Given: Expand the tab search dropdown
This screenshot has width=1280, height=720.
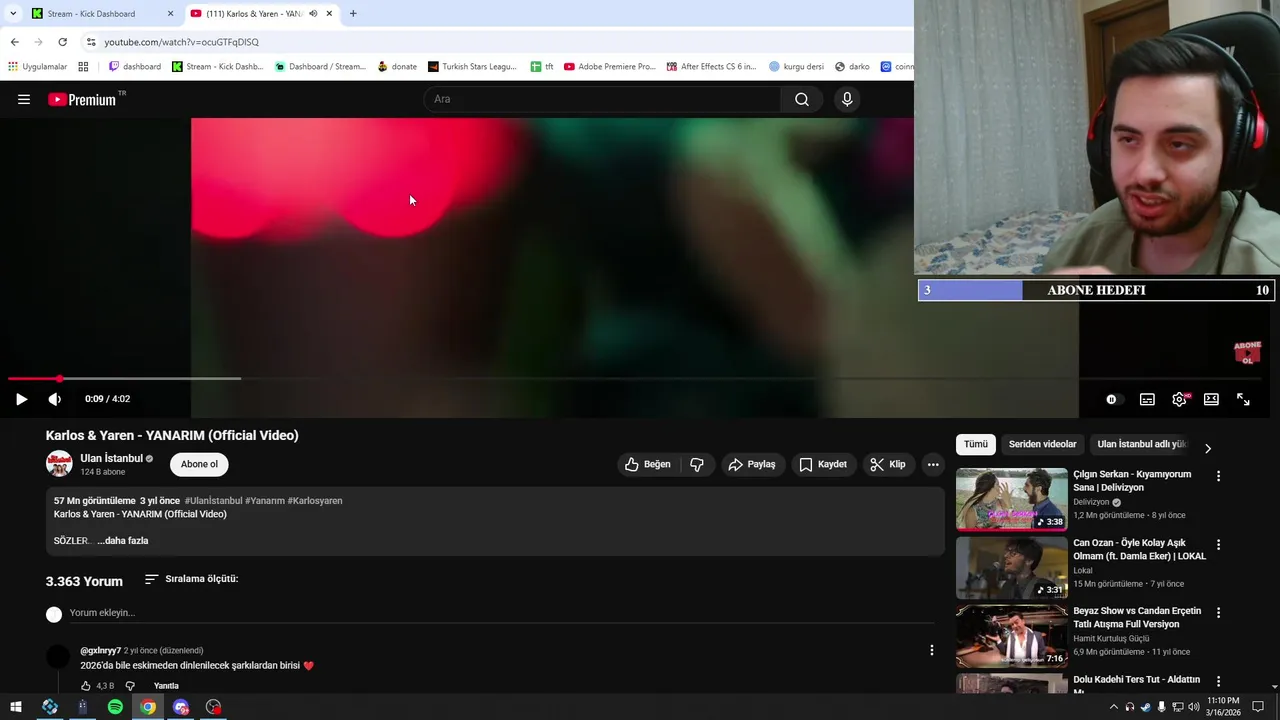Looking at the screenshot, I should (12, 13).
